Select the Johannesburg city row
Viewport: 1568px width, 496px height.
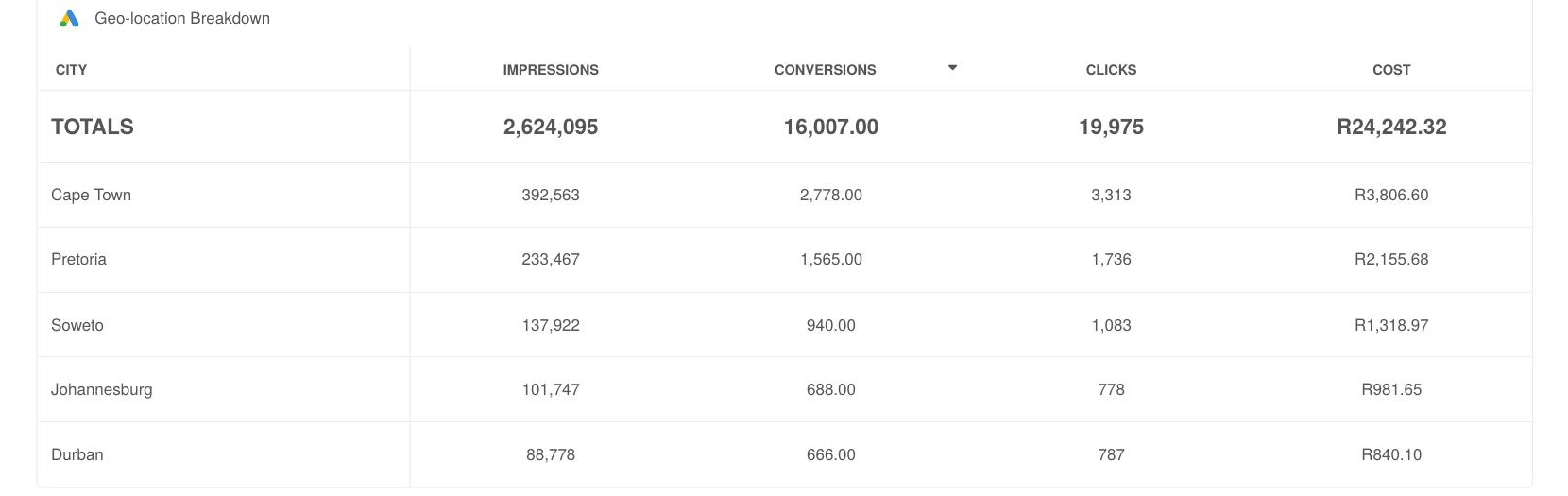click(784, 389)
